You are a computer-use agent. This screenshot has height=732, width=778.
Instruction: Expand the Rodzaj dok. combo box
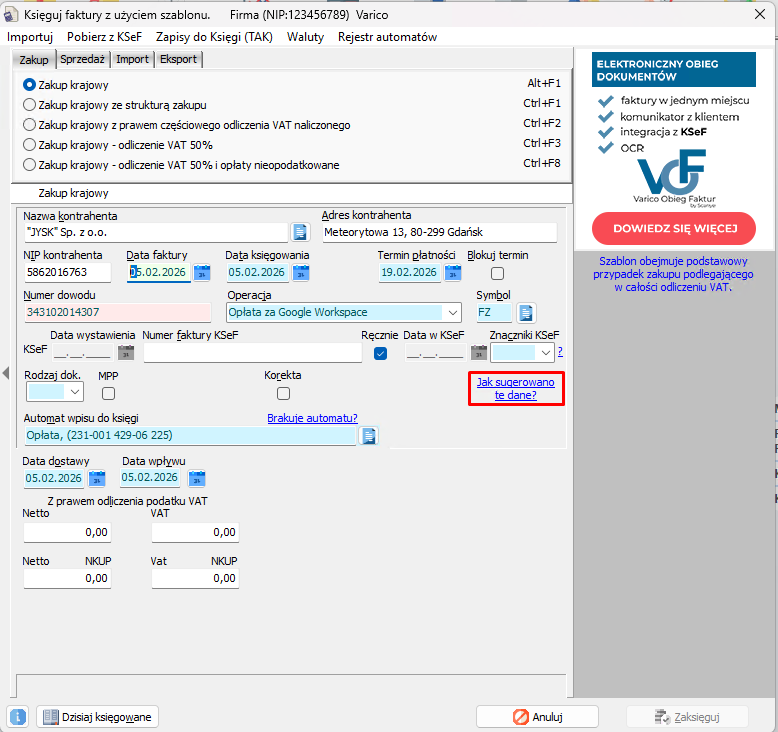[77, 393]
